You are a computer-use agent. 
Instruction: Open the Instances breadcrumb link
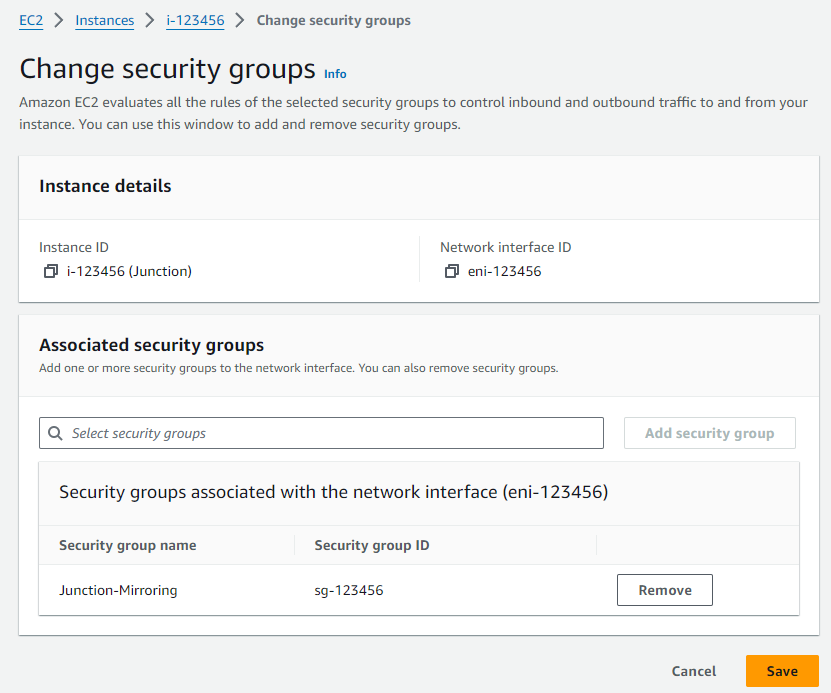click(104, 20)
